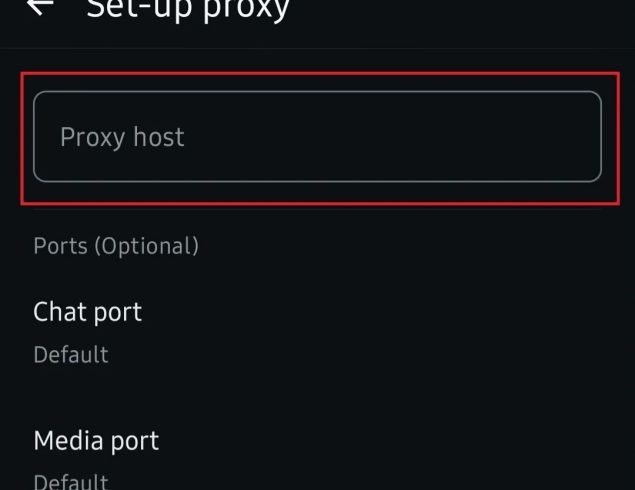Open the Media port setting

[96, 440]
